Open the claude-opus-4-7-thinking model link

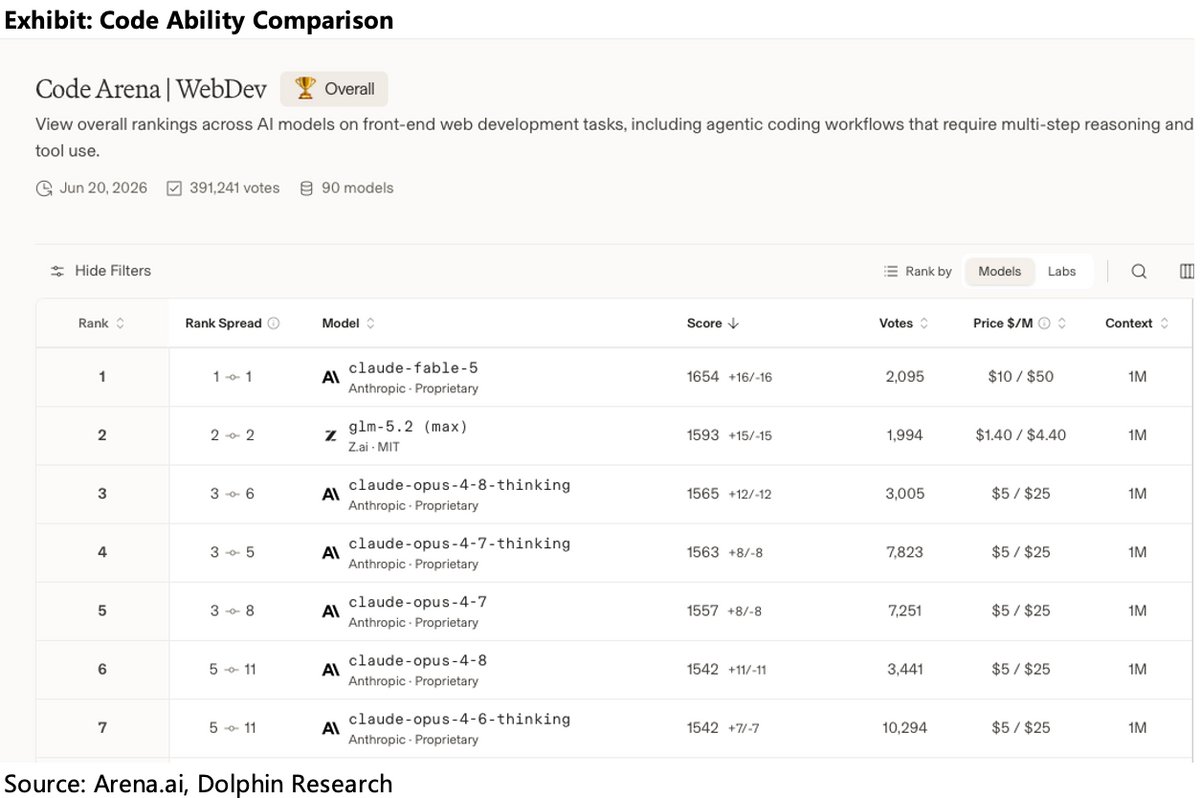tap(459, 543)
